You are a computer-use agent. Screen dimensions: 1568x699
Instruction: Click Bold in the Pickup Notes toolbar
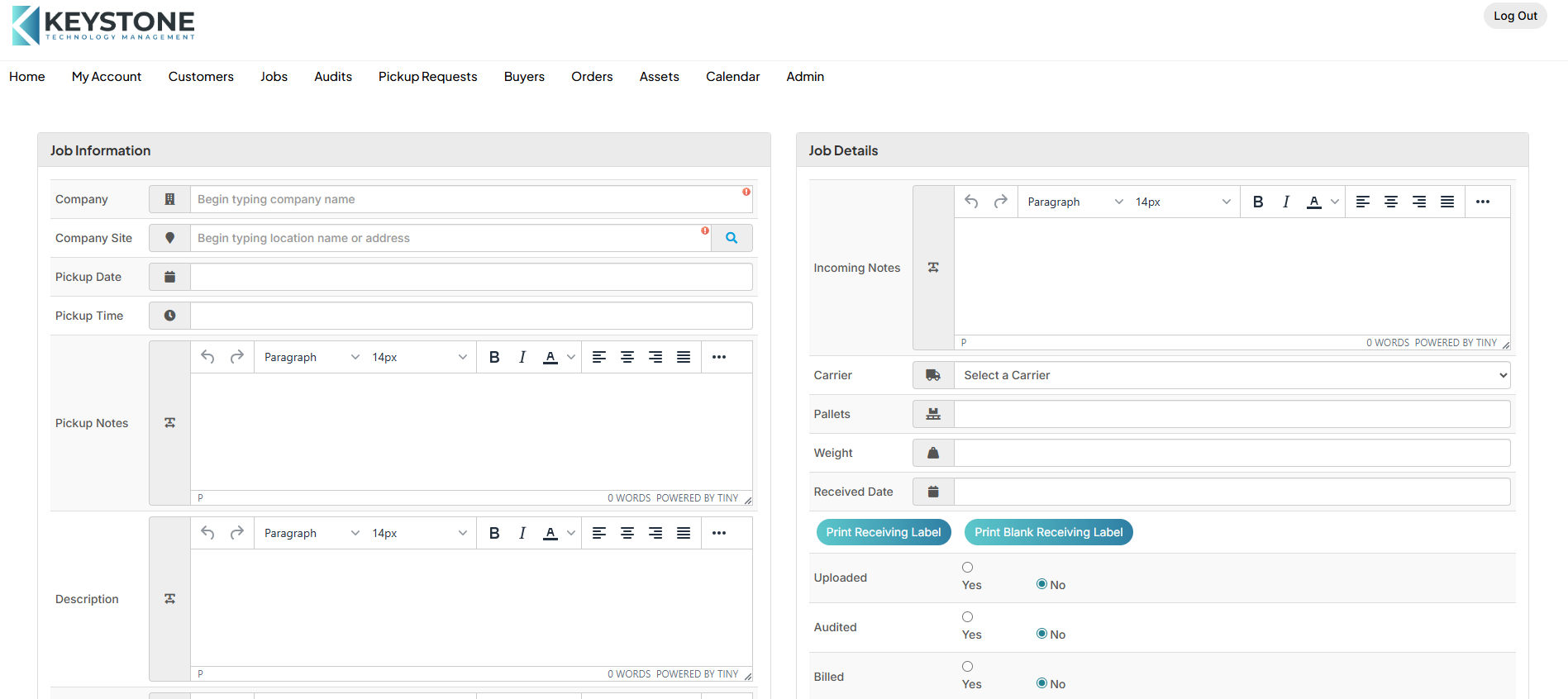click(494, 357)
